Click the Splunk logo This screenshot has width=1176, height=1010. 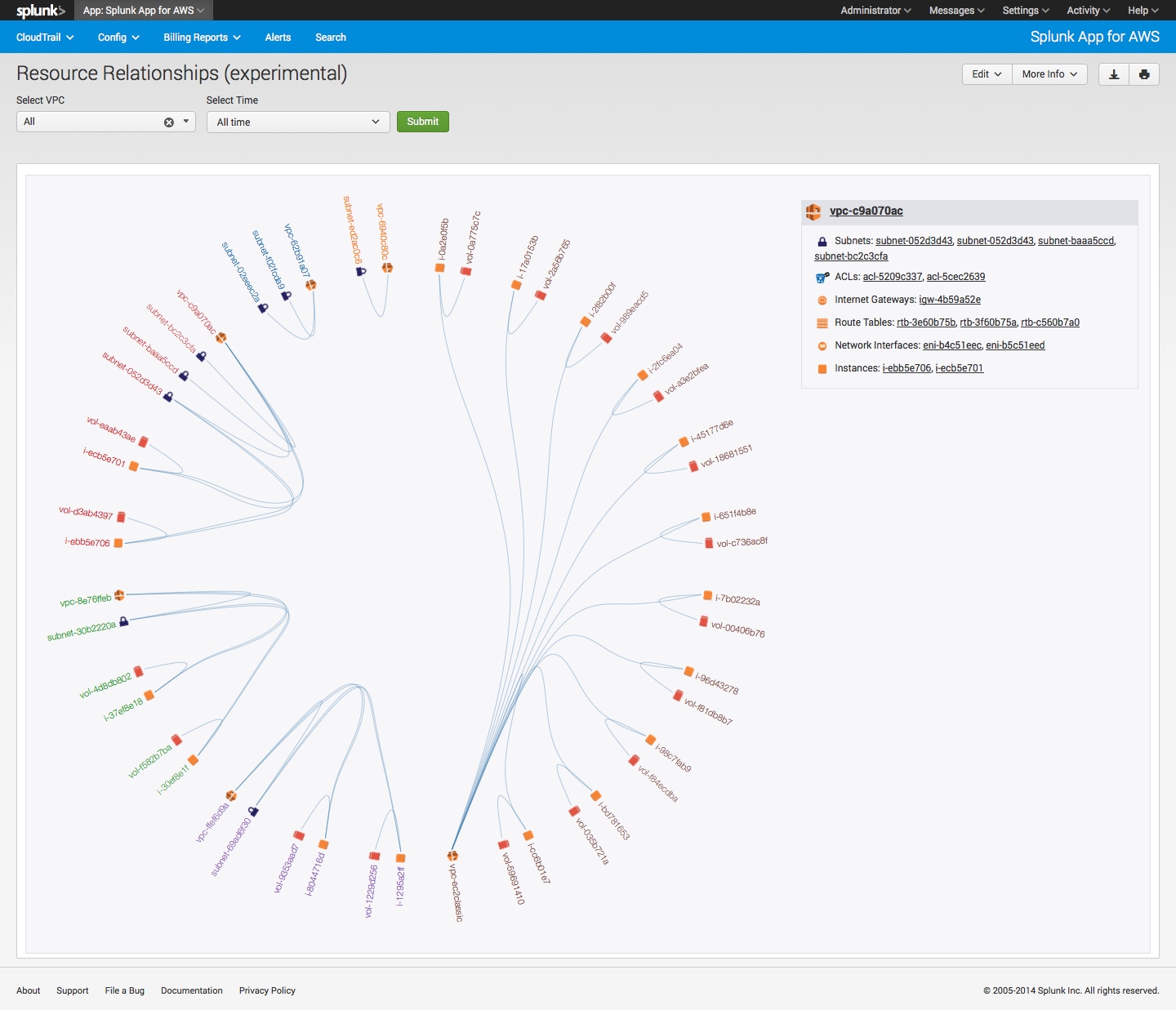tap(40, 11)
